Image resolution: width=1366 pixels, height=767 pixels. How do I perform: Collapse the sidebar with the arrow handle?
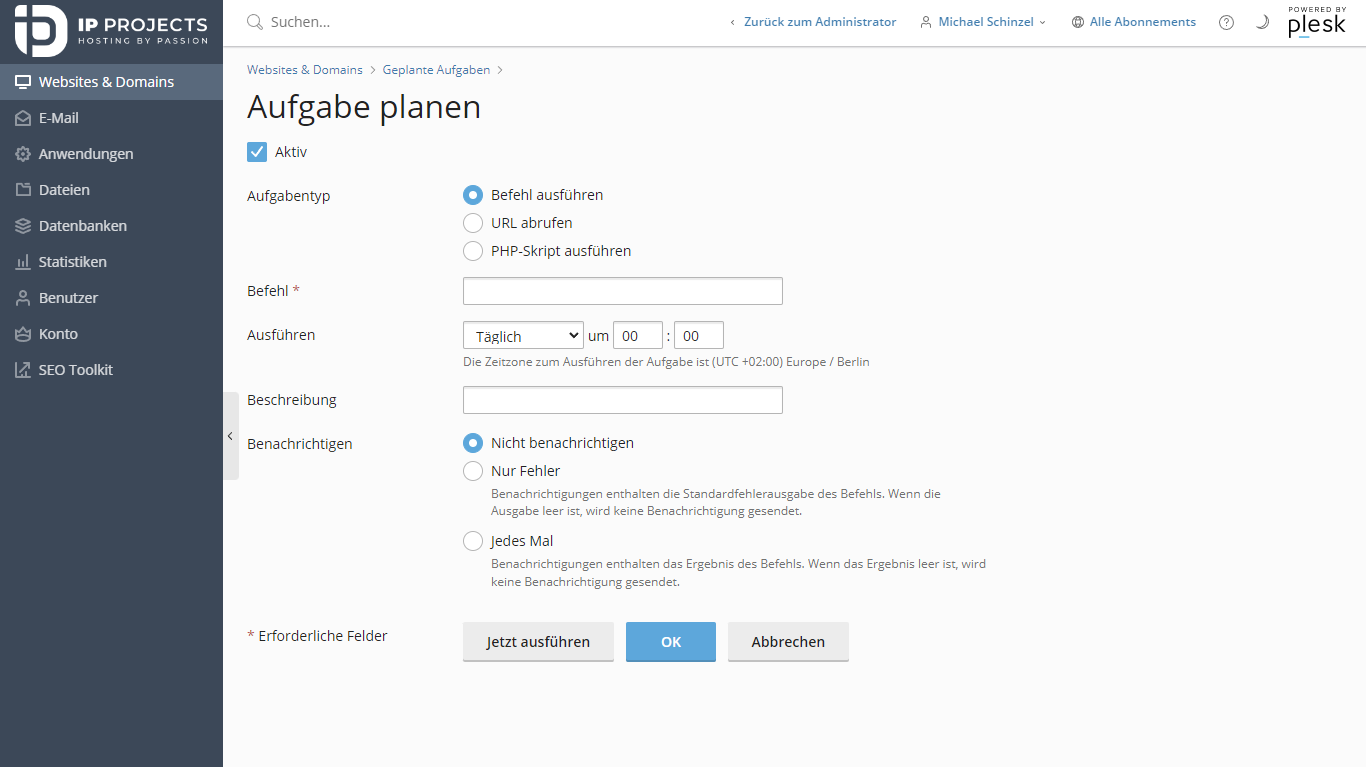(230, 436)
